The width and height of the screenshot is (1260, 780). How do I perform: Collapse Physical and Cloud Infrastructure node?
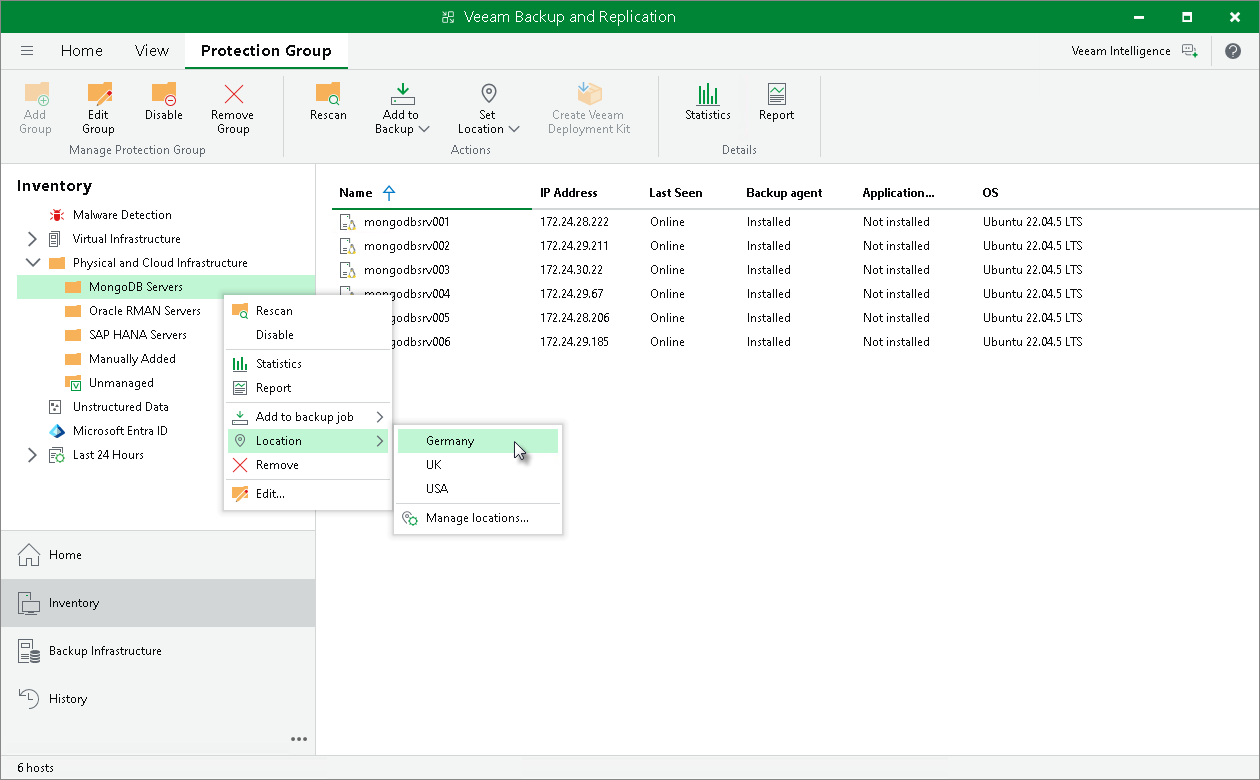coord(32,263)
